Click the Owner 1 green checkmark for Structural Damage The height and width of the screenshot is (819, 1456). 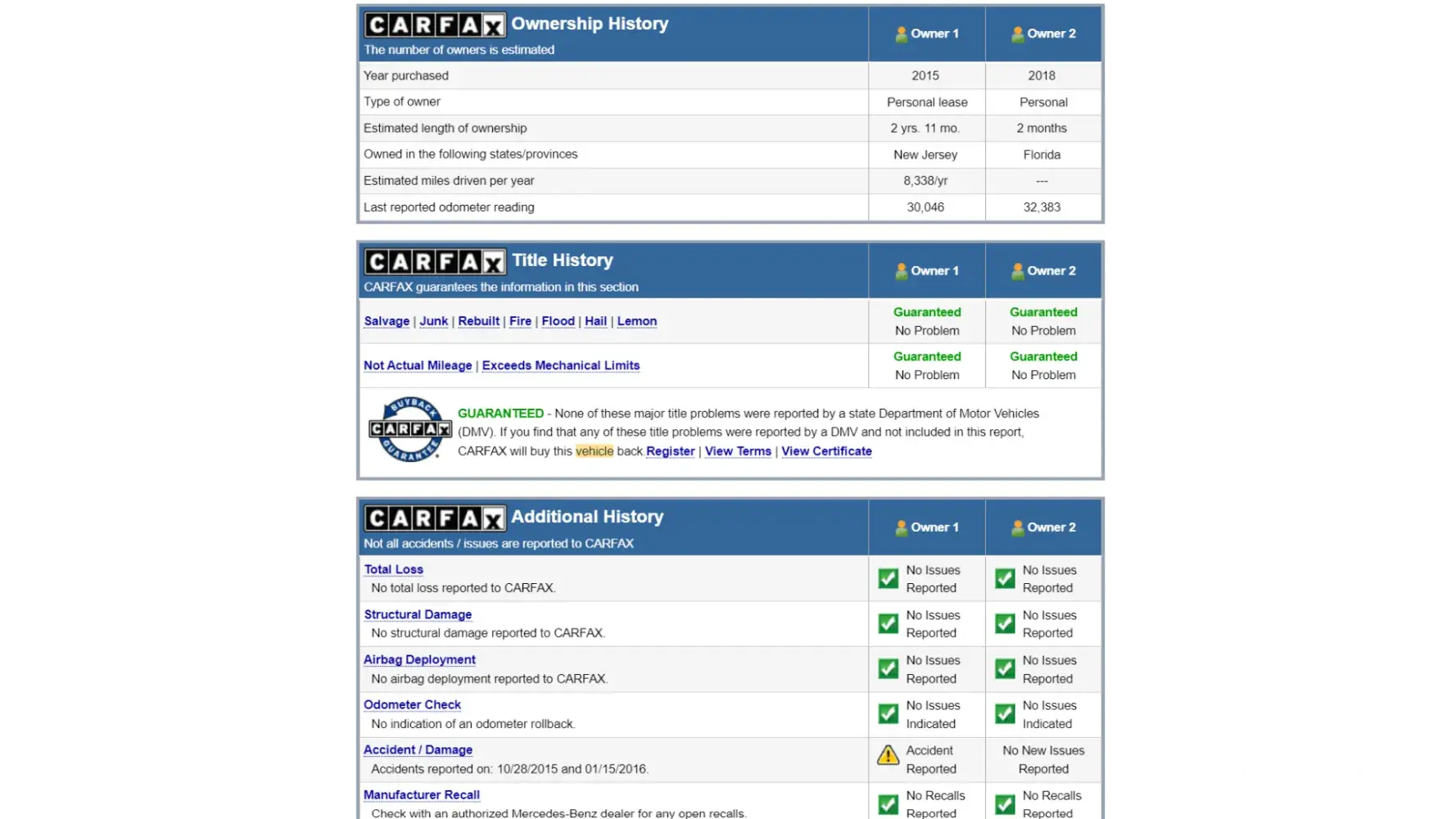click(889, 623)
